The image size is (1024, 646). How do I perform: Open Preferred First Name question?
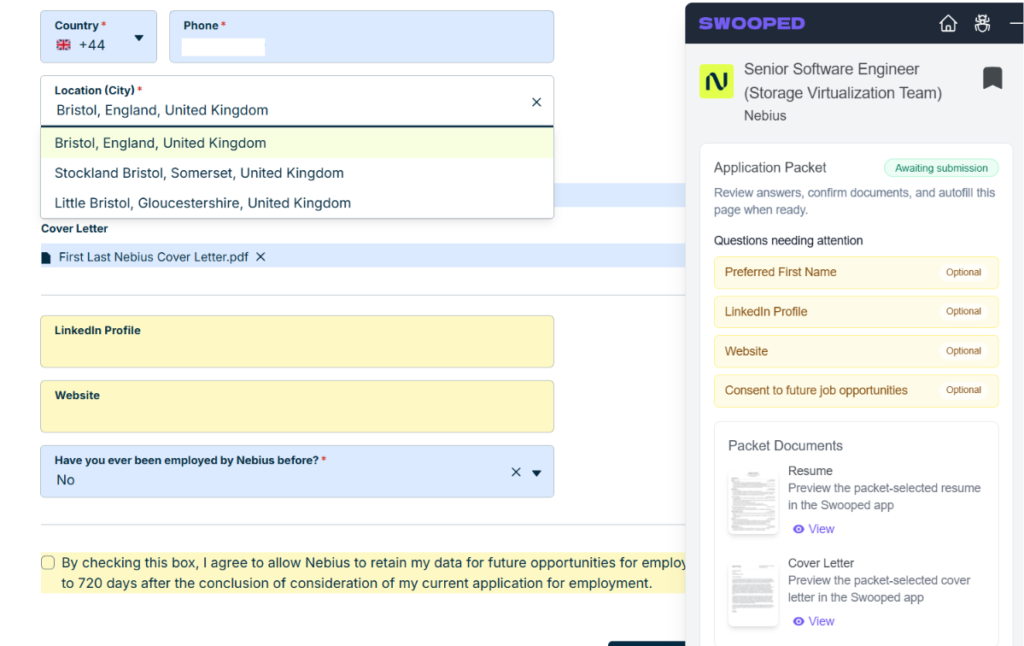[x=856, y=272]
